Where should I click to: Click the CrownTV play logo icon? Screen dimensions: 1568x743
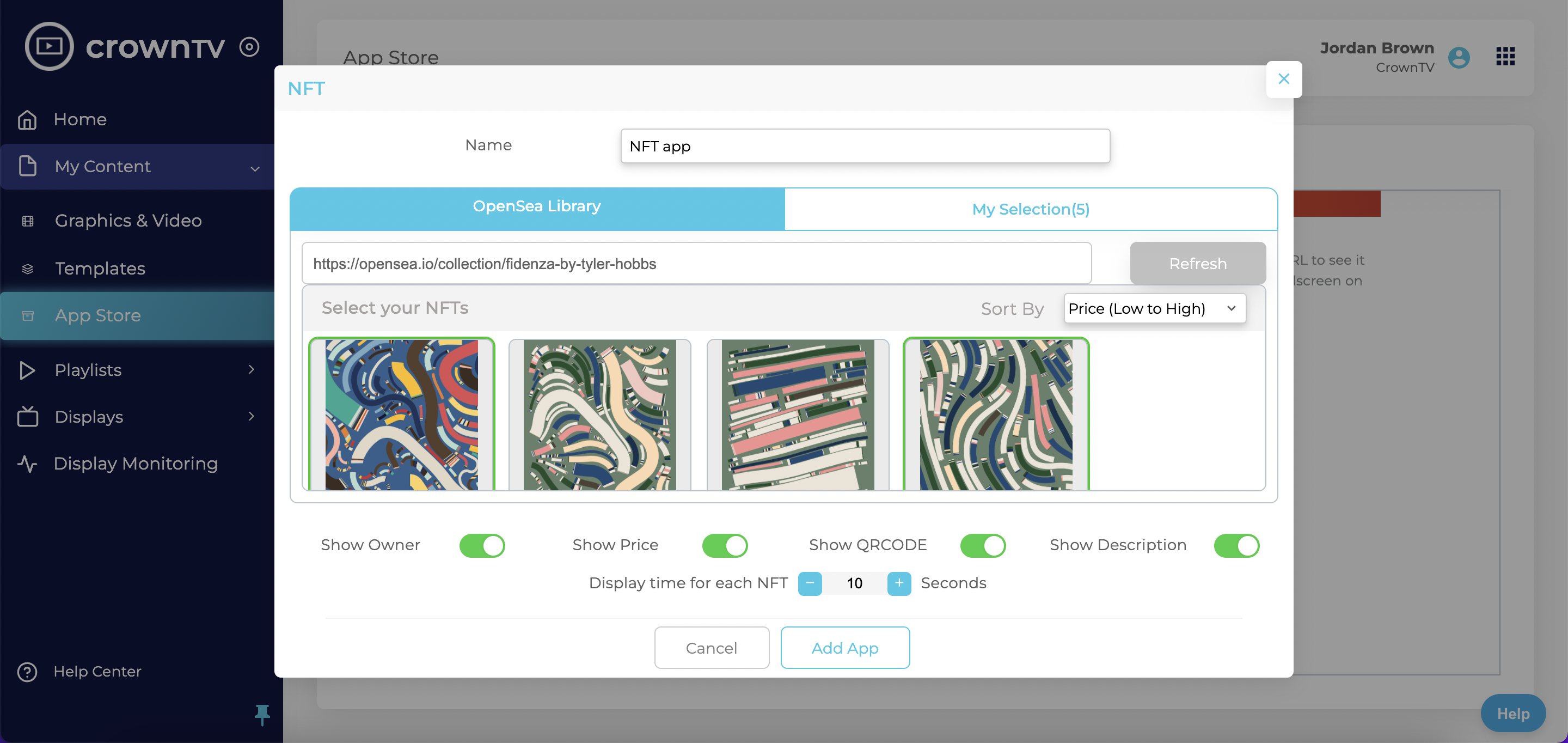tap(48, 46)
